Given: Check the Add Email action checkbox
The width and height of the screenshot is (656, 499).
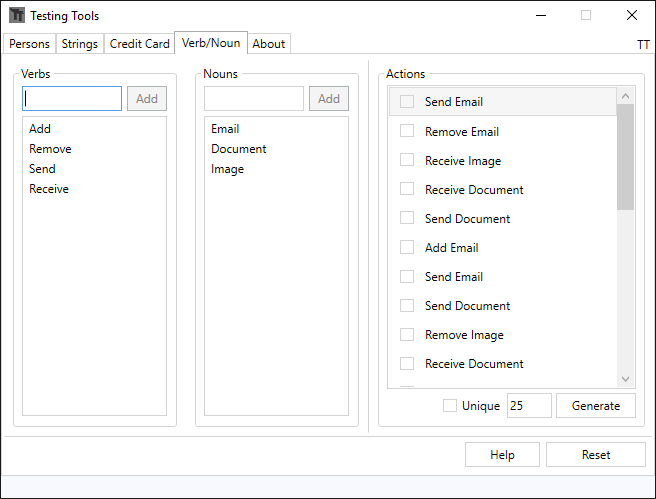Looking at the screenshot, I should point(407,247).
